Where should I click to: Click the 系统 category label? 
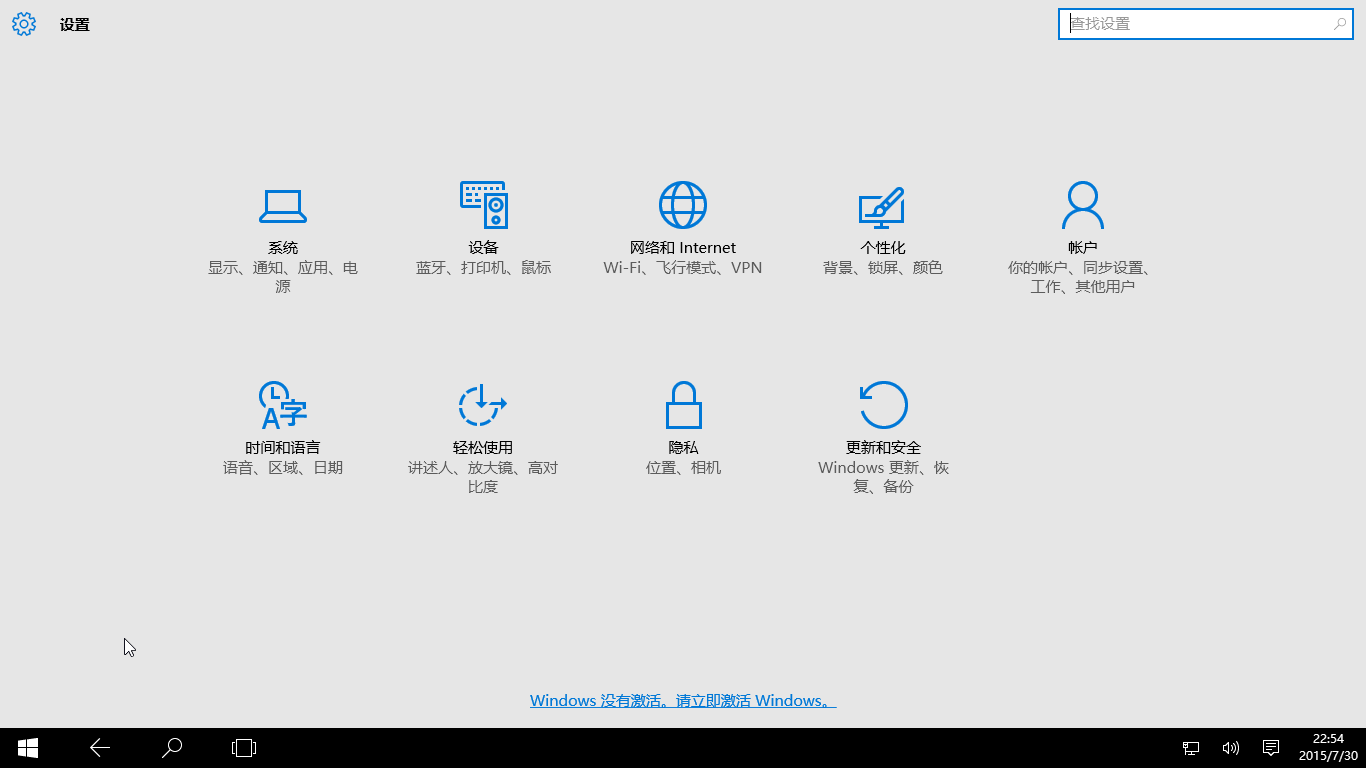[283, 248]
